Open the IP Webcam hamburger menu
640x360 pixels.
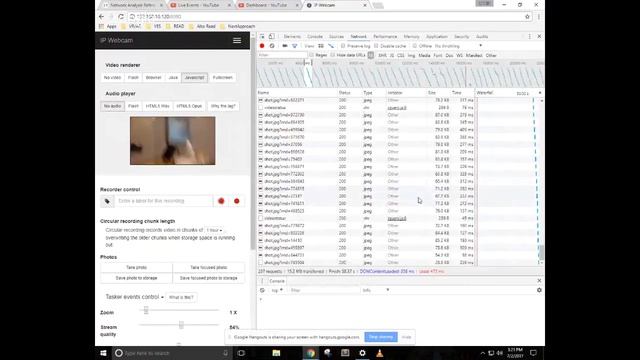point(237,40)
